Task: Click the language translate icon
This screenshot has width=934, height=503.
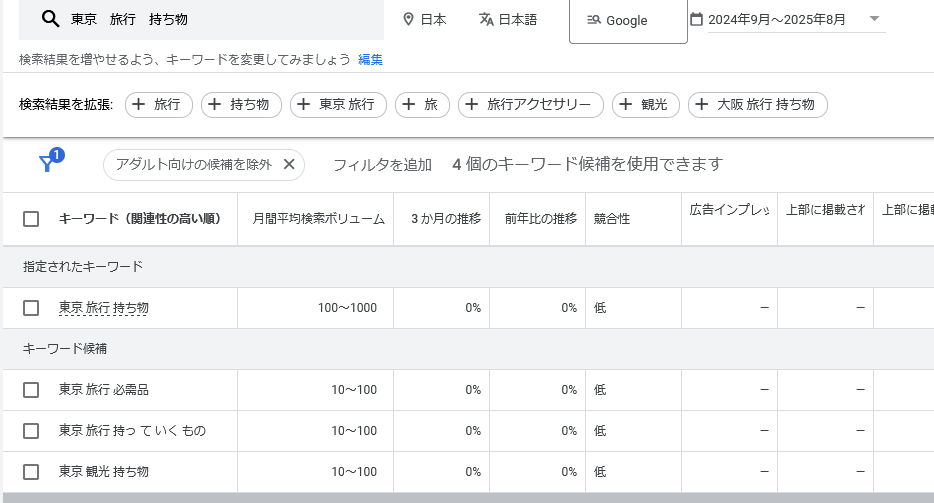Action: (x=486, y=19)
